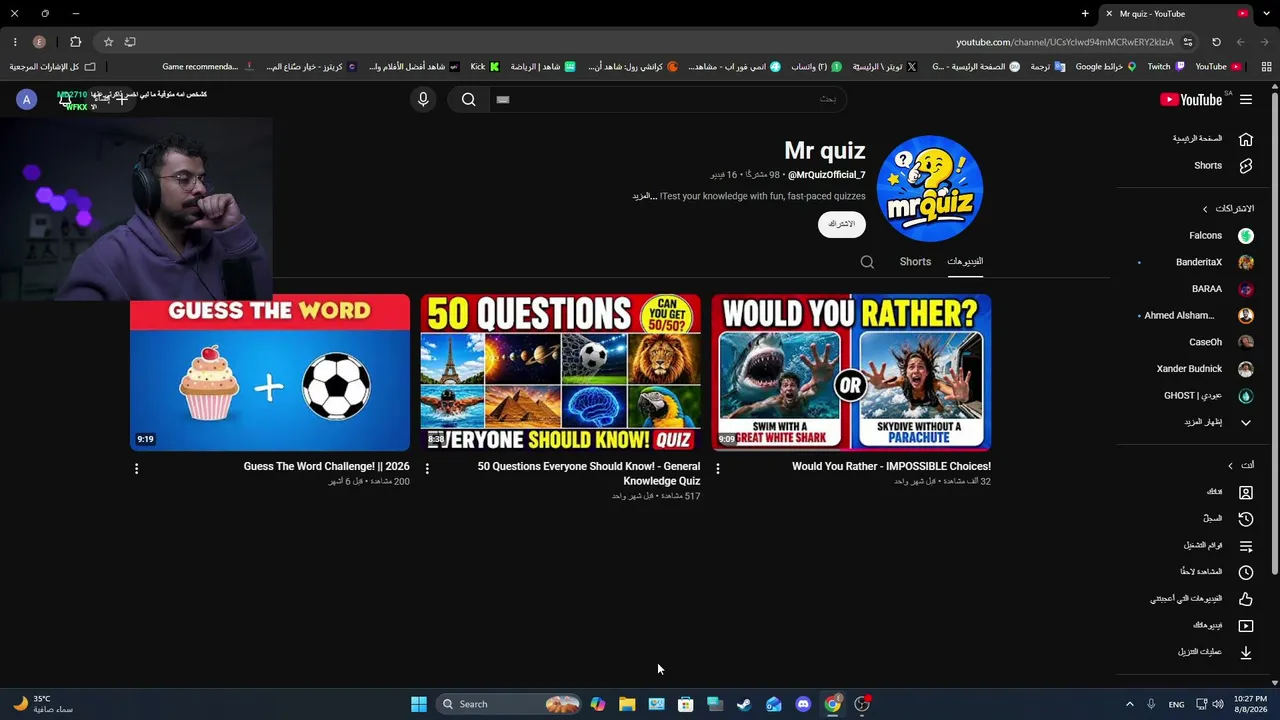Open the YouTube bookmark in the bookmarks bar

pyautogui.click(x=1219, y=67)
